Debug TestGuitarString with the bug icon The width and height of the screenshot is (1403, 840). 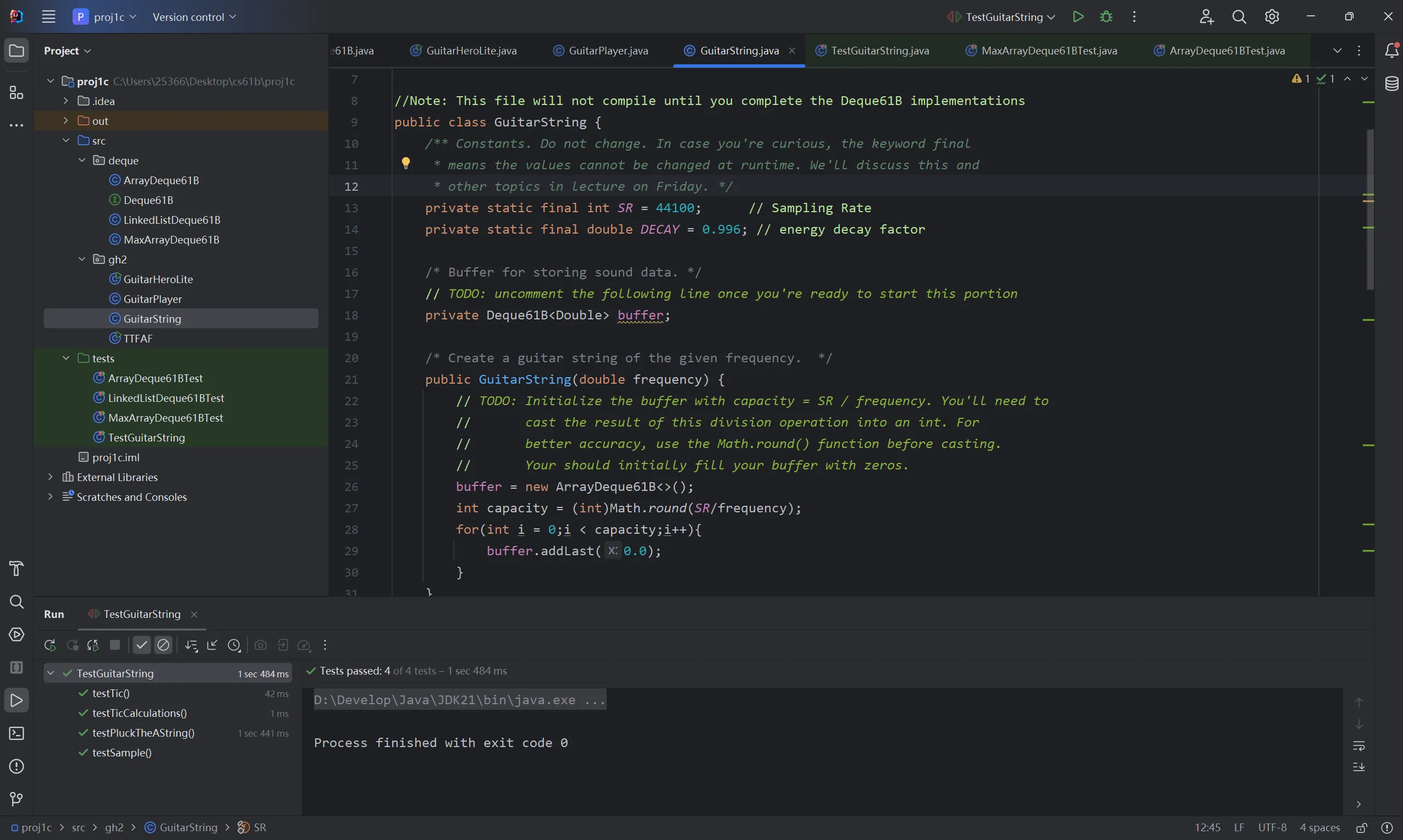(1106, 16)
